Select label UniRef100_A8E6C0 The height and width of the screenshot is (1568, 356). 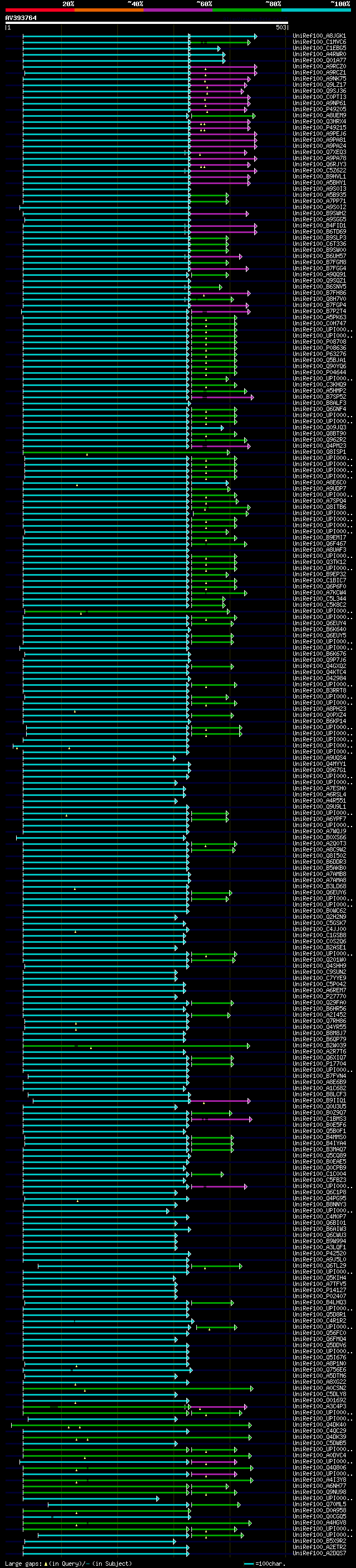coord(319,482)
